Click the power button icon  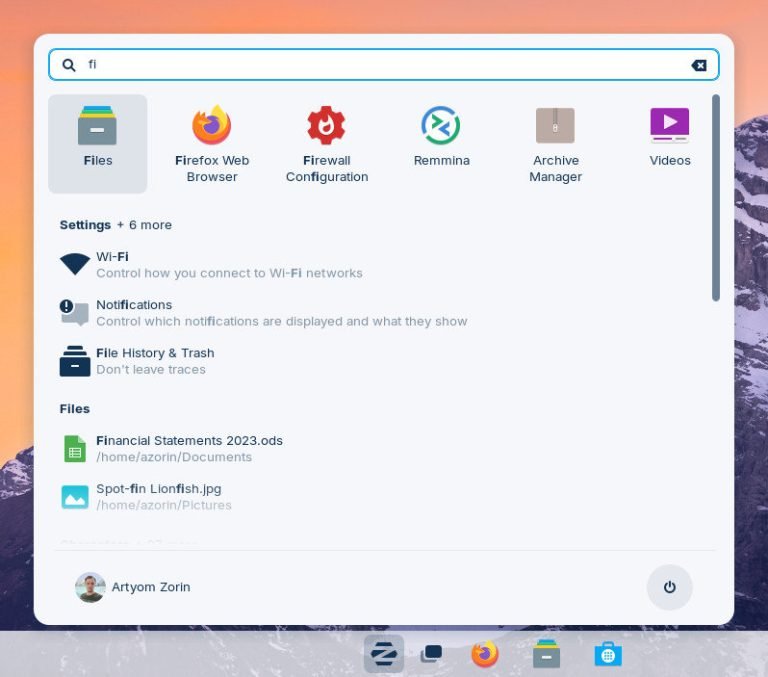pos(670,587)
